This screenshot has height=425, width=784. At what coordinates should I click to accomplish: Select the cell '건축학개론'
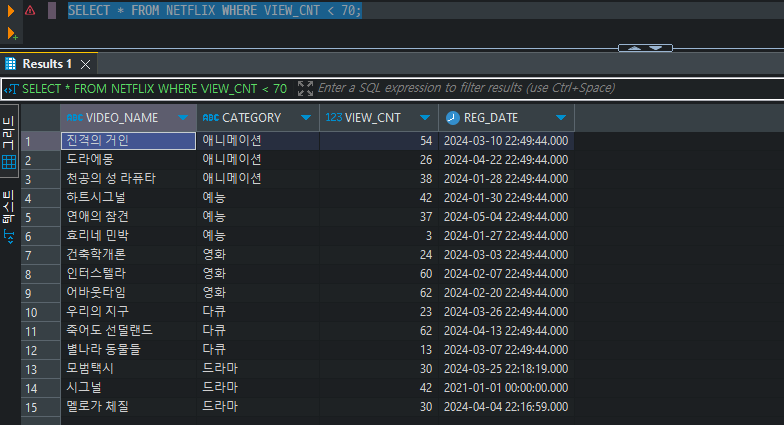point(128,255)
